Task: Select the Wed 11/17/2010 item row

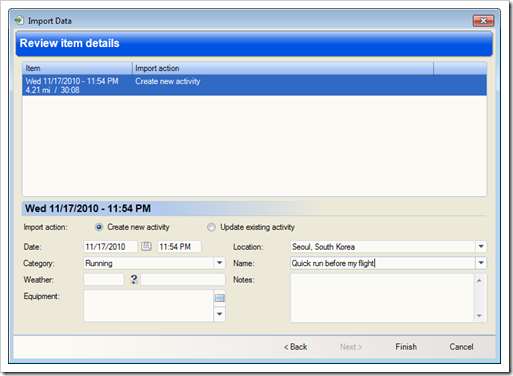Action: [x=255, y=85]
